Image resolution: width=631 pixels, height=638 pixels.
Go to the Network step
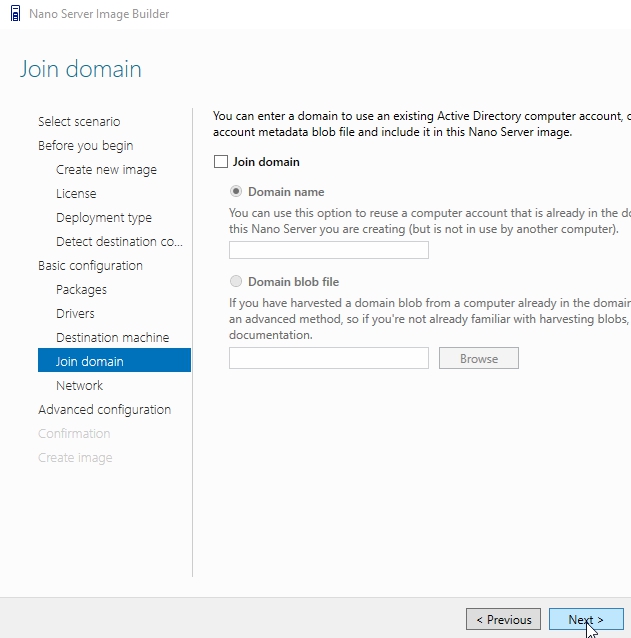[x=79, y=386]
